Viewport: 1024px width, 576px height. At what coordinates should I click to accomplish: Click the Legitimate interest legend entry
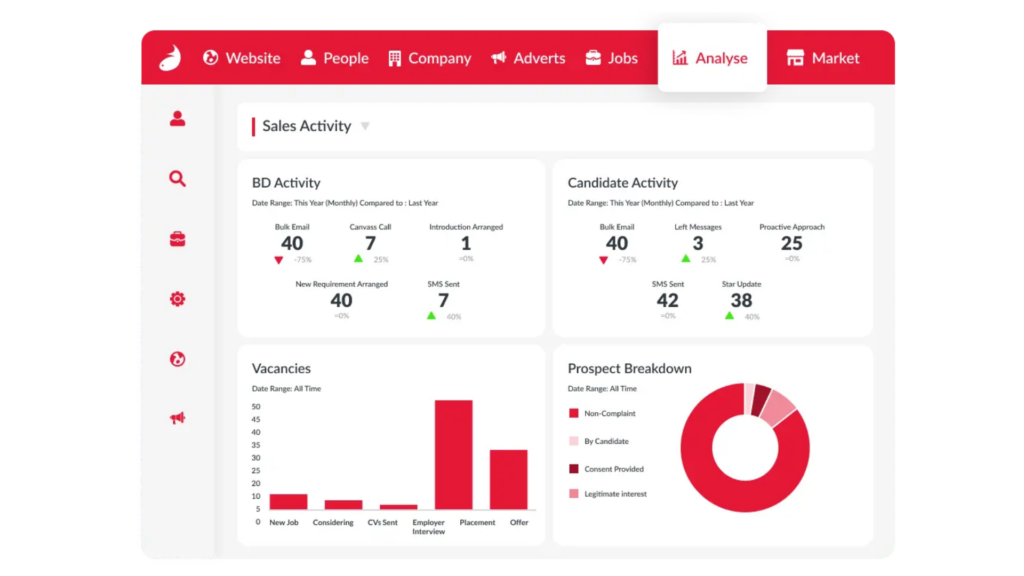(608, 494)
